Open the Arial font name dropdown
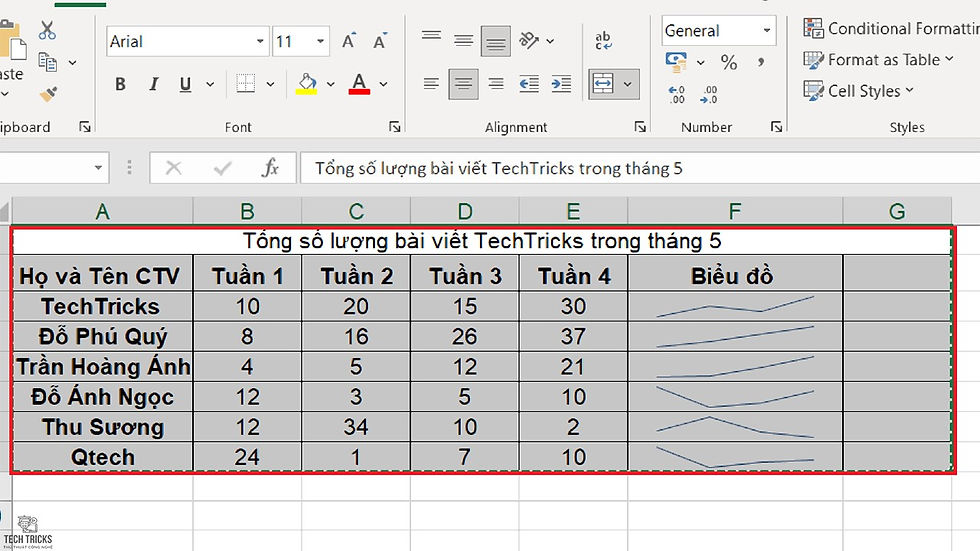 260,41
